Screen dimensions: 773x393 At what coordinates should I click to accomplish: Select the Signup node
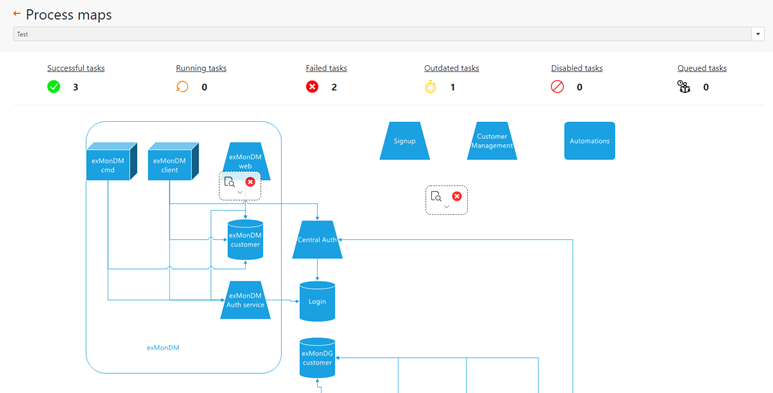click(405, 141)
